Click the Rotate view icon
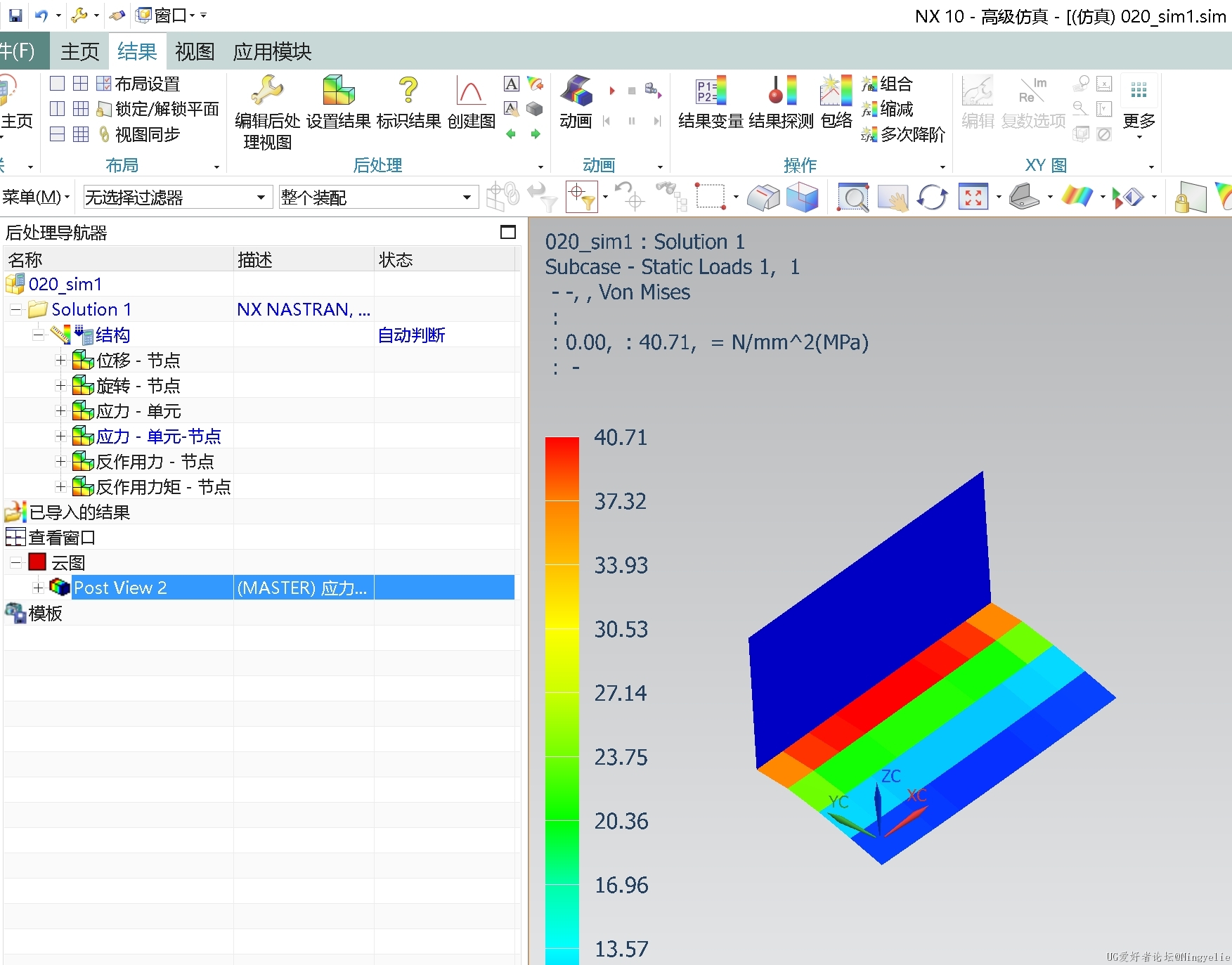 pos(933,197)
